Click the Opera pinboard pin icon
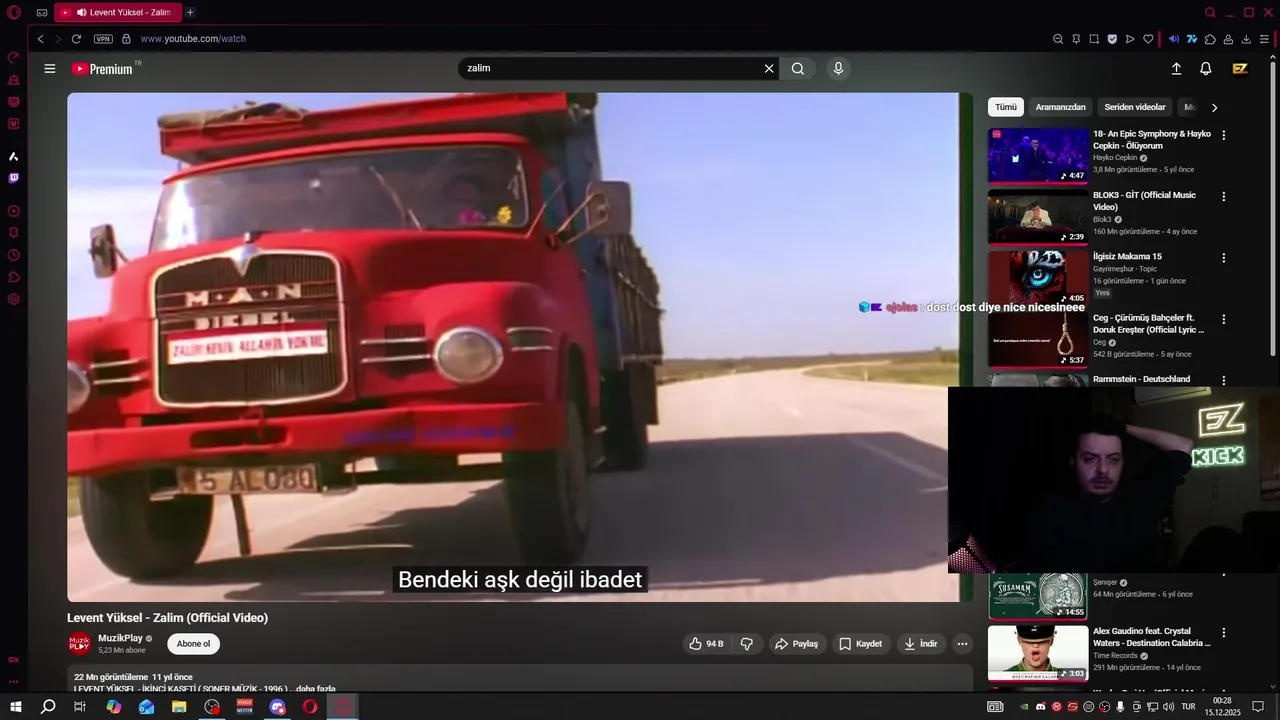 click(1076, 39)
